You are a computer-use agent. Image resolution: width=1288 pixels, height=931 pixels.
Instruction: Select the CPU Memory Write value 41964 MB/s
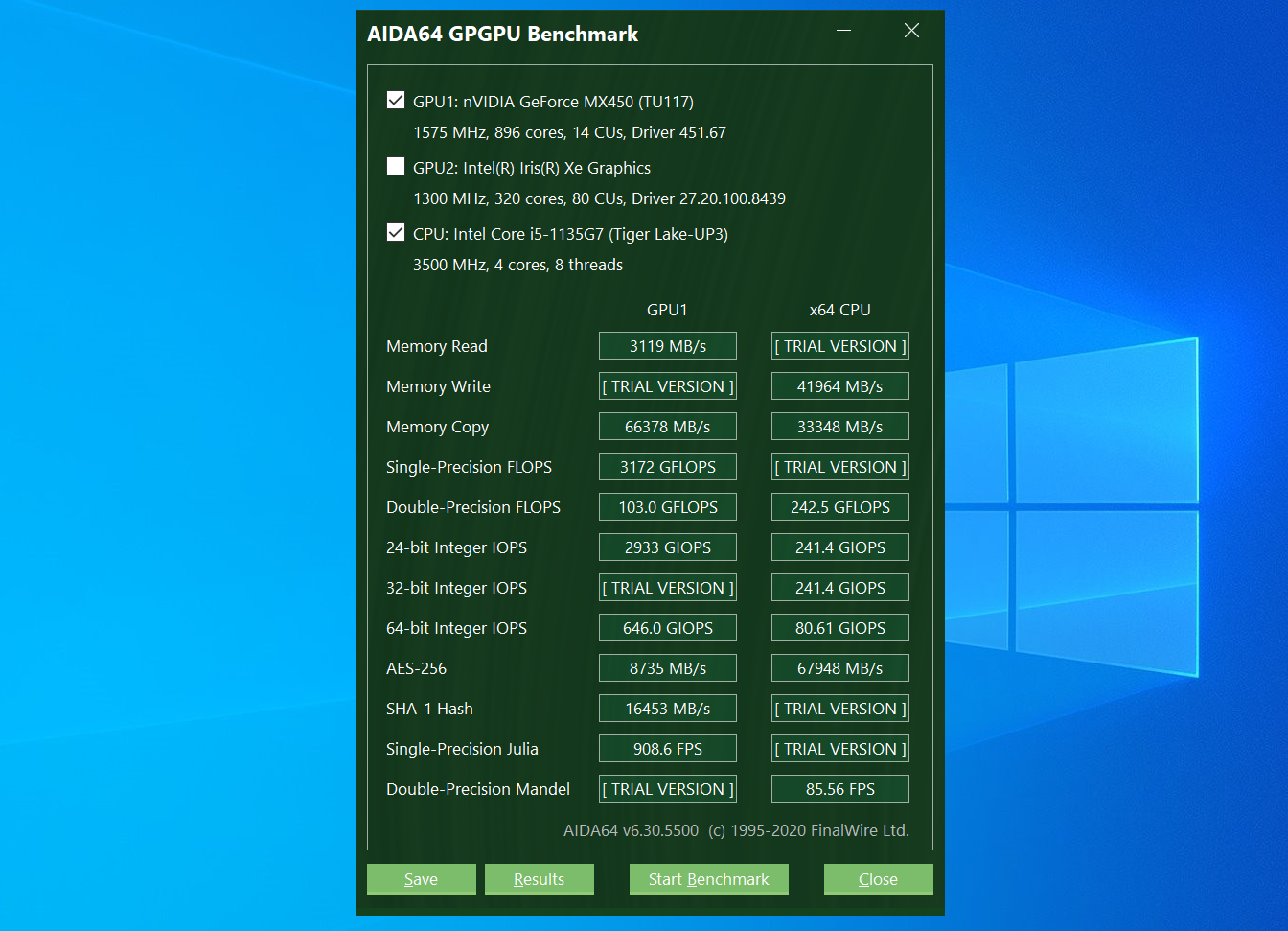point(840,386)
